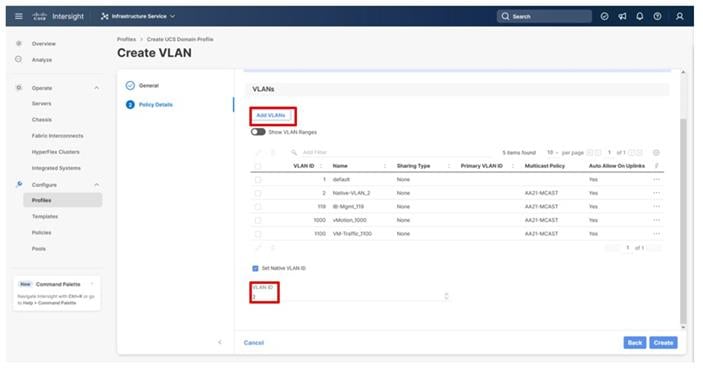Sort by Sharing Type column

coord(413,166)
